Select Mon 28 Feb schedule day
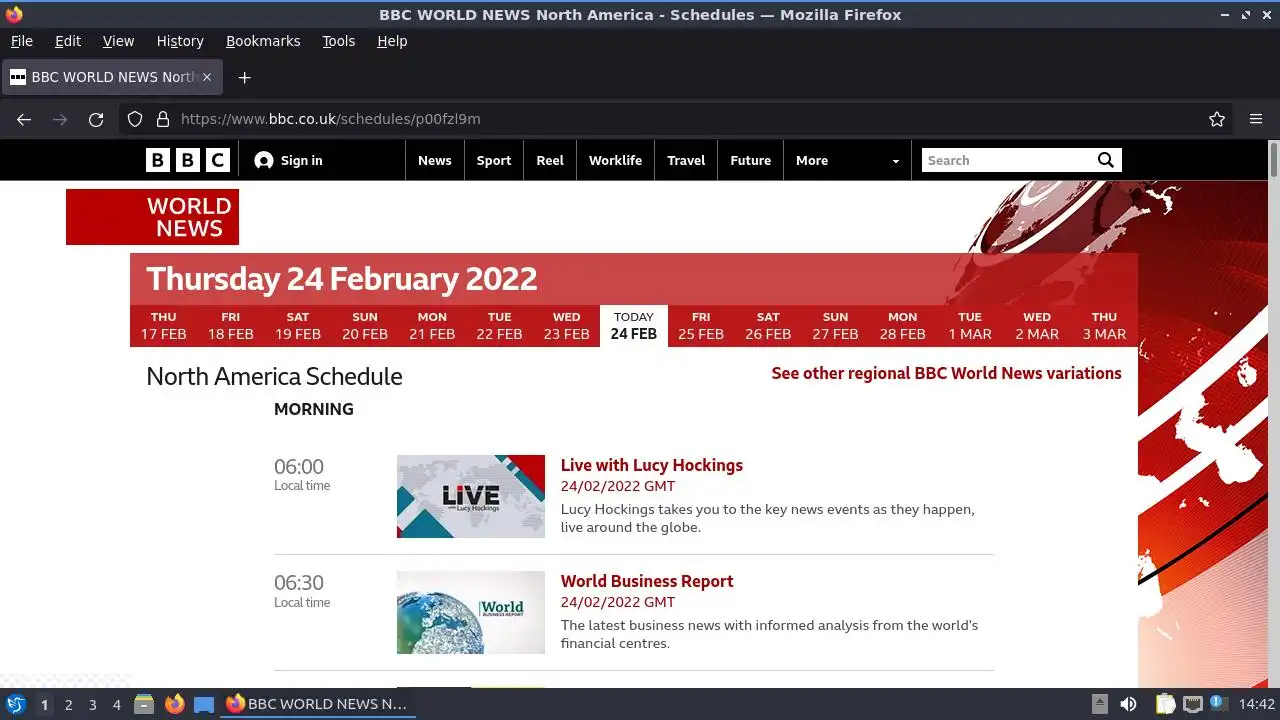The width and height of the screenshot is (1280, 720). [x=902, y=326]
